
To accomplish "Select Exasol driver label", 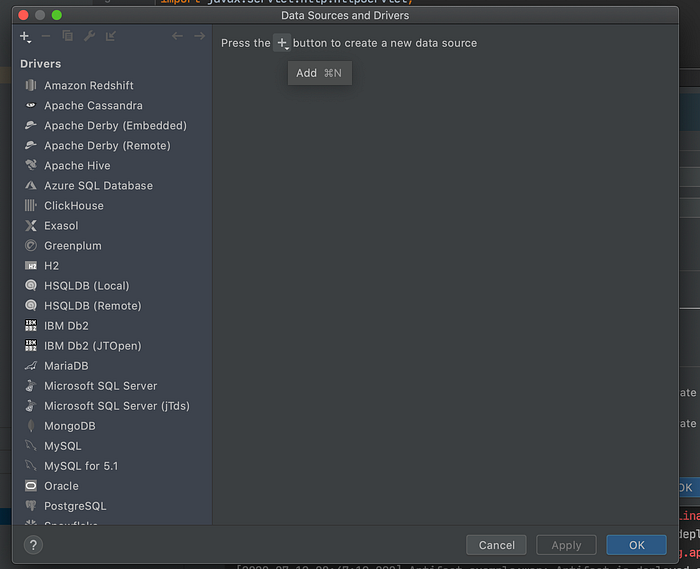I will [61, 226].
